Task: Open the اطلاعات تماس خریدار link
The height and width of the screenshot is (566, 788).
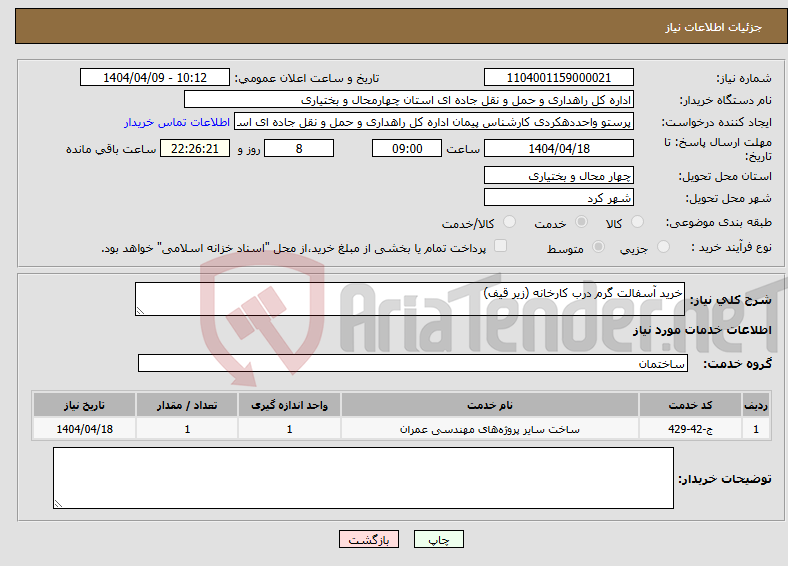Action: click(x=177, y=122)
